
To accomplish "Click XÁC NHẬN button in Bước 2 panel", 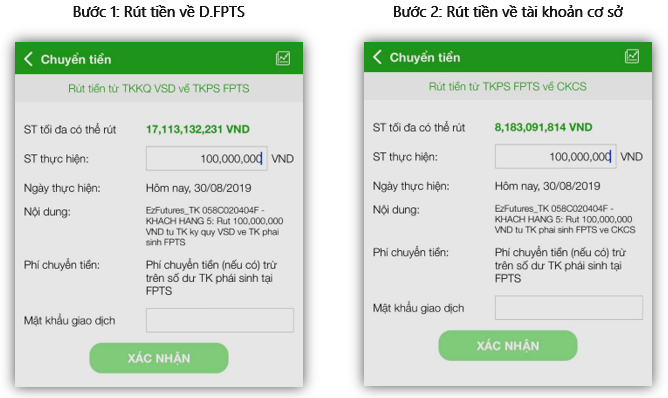I will (x=508, y=346).
